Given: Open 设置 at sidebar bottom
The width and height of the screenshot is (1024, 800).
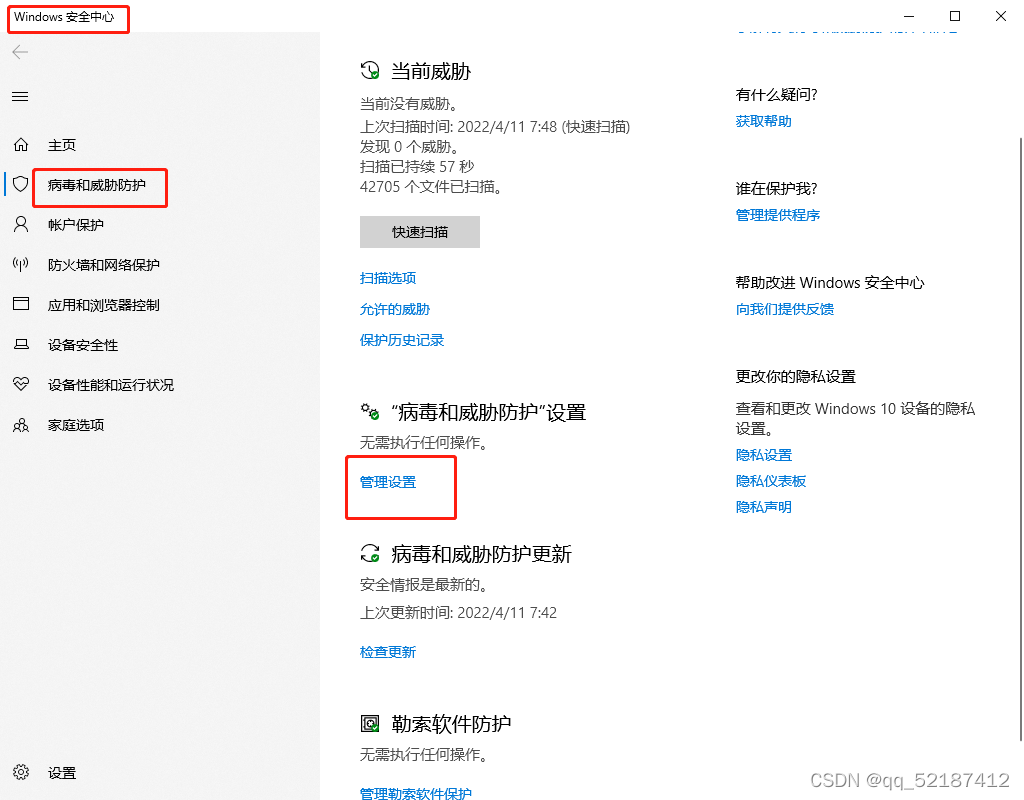Looking at the screenshot, I should tap(62, 773).
